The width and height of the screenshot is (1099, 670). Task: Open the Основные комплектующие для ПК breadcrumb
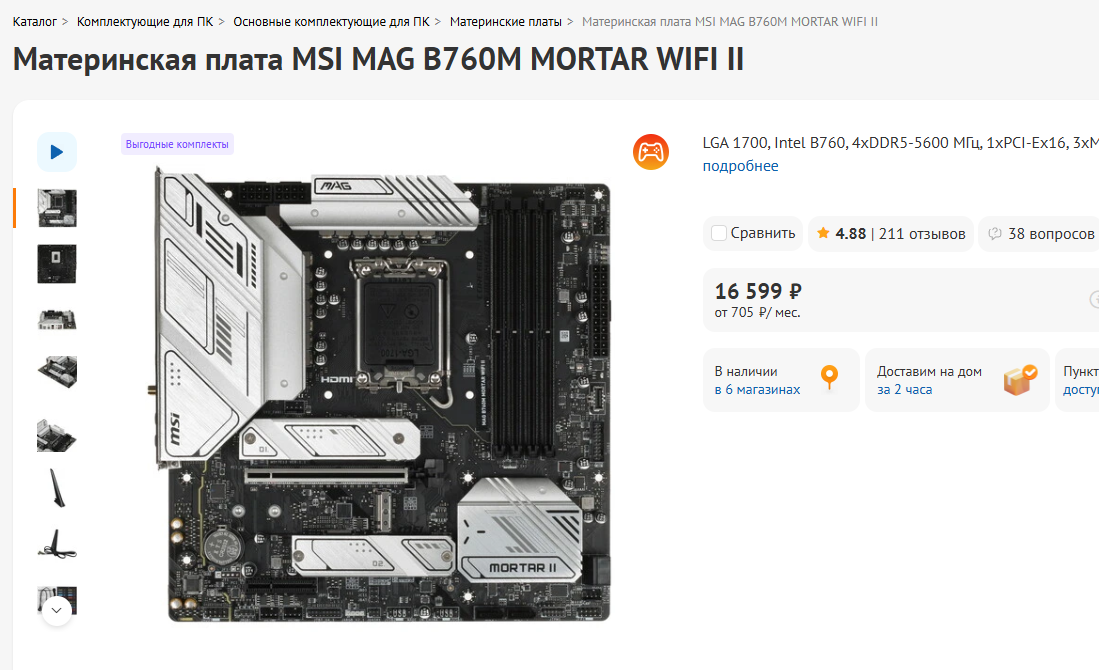click(x=331, y=22)
